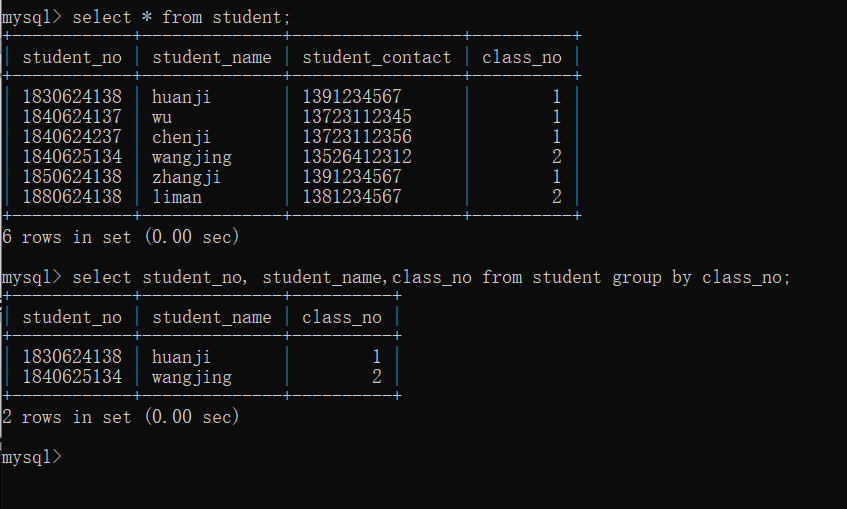Click the '6 rows in set' message

(120, 237)
